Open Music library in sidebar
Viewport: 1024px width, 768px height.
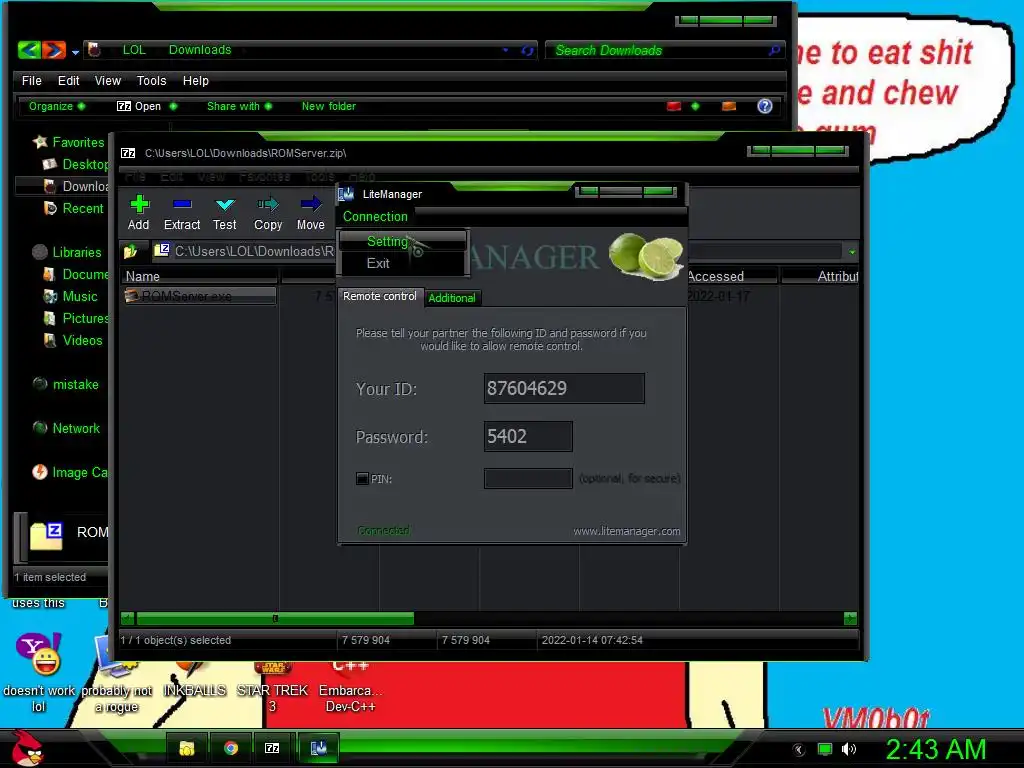pyautogui.click(x=71, y=296)
